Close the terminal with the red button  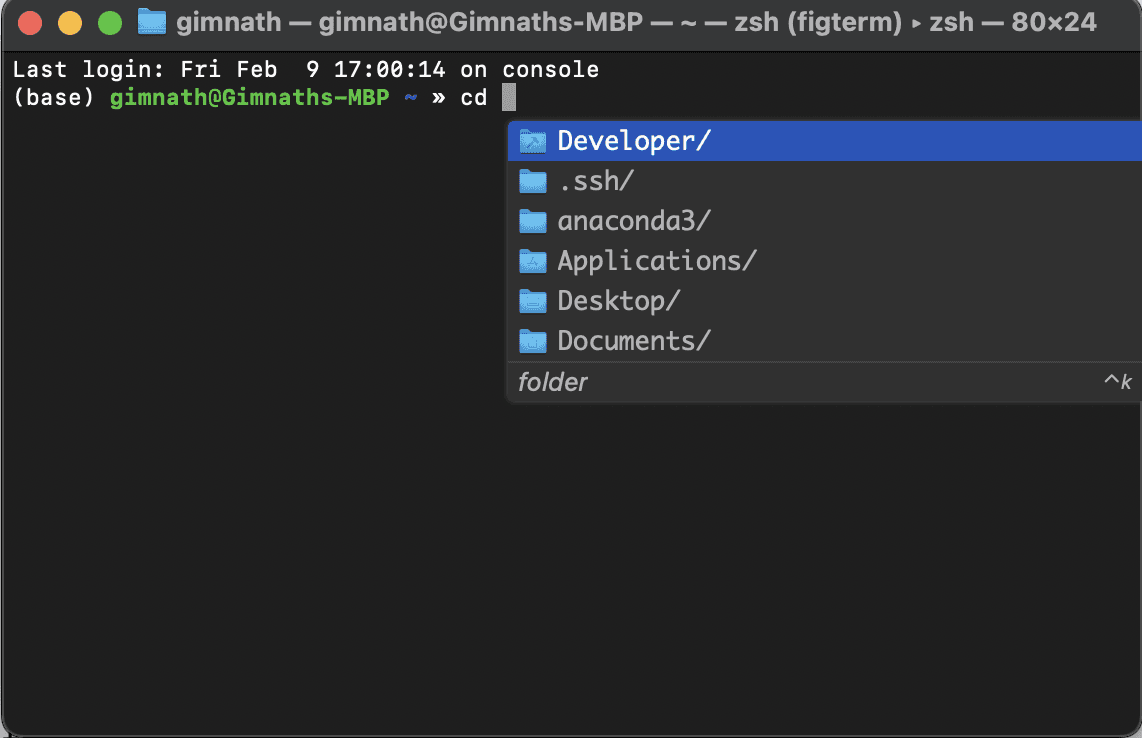[30, 23]
